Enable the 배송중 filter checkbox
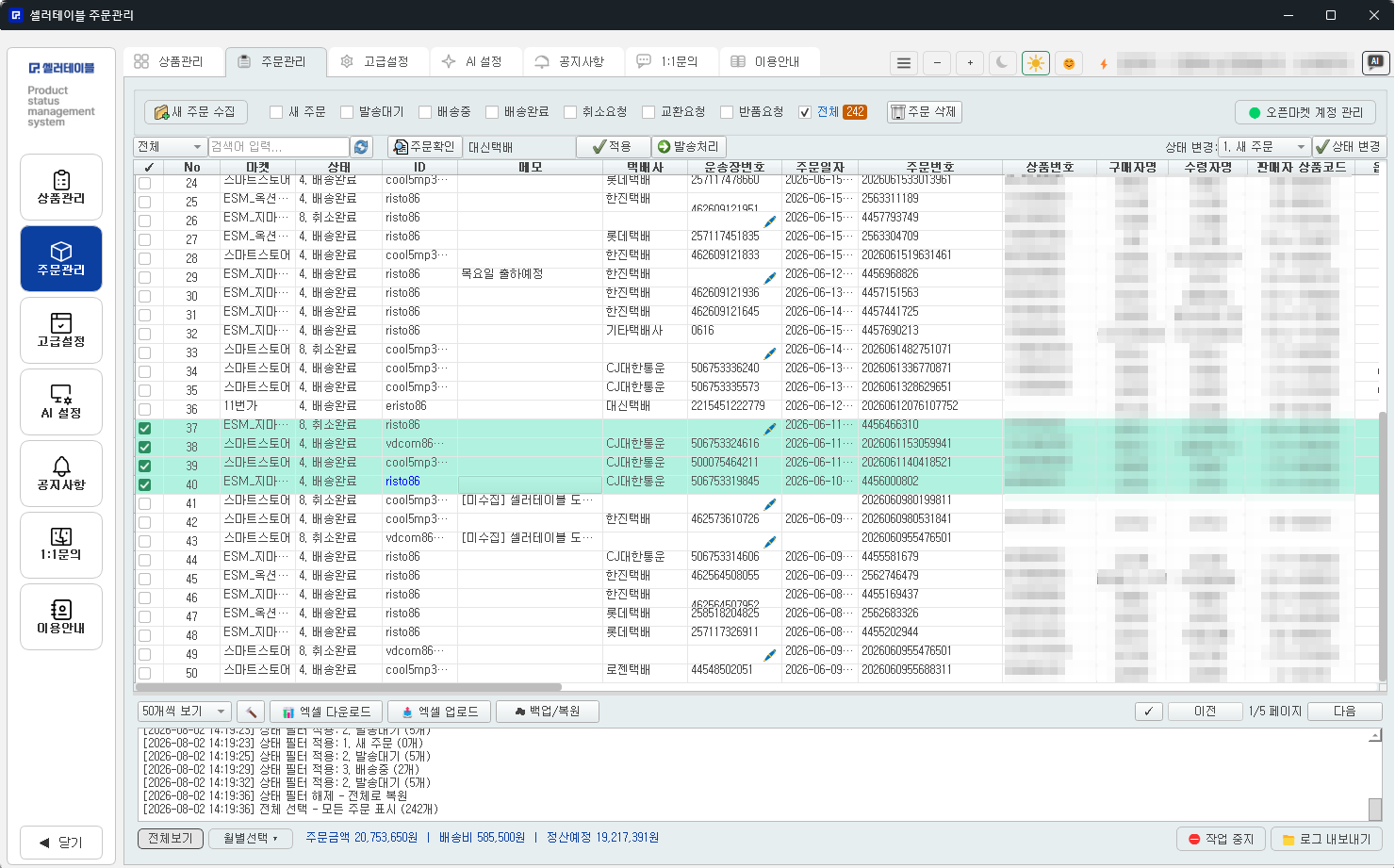1395x868 pixels. pyautogui.click(x=425, y=112)
